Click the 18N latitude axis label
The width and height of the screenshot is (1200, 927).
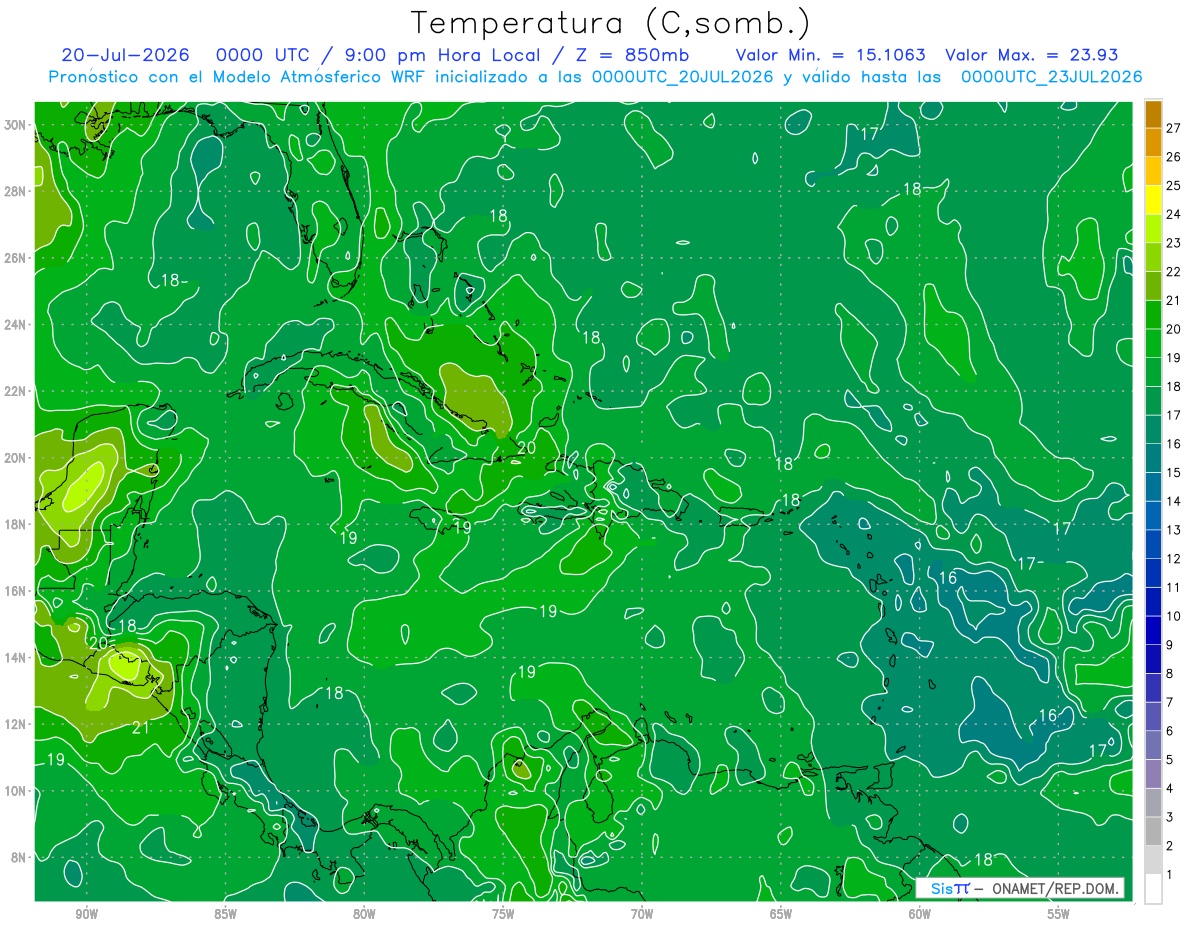click(15, 525)
